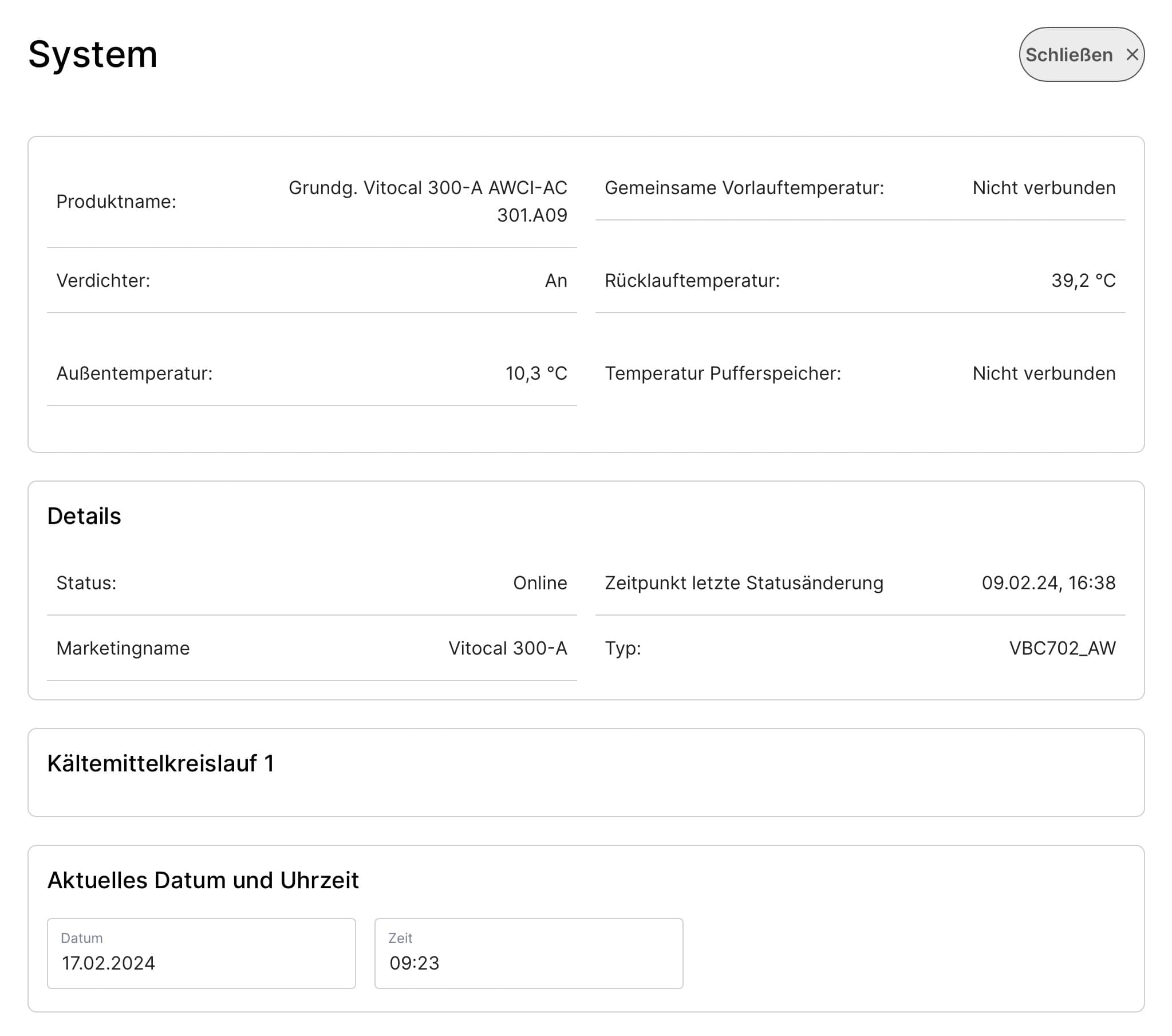Select the Typ value VBC702_AW
Viewport: 1172px width, 1036px height.
coord(1063,648)
